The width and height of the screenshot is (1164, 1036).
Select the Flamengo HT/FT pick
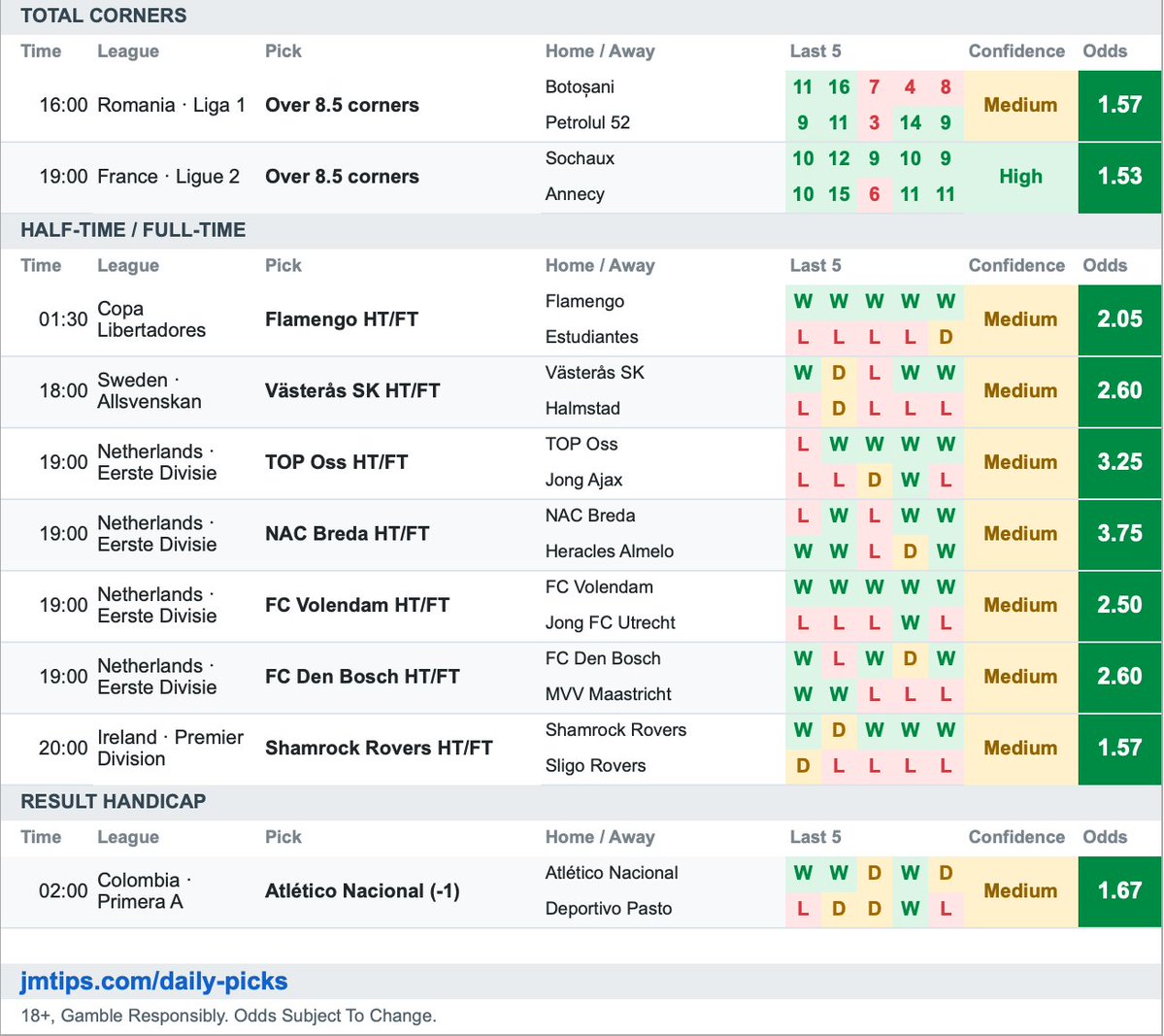coord(342,319)
